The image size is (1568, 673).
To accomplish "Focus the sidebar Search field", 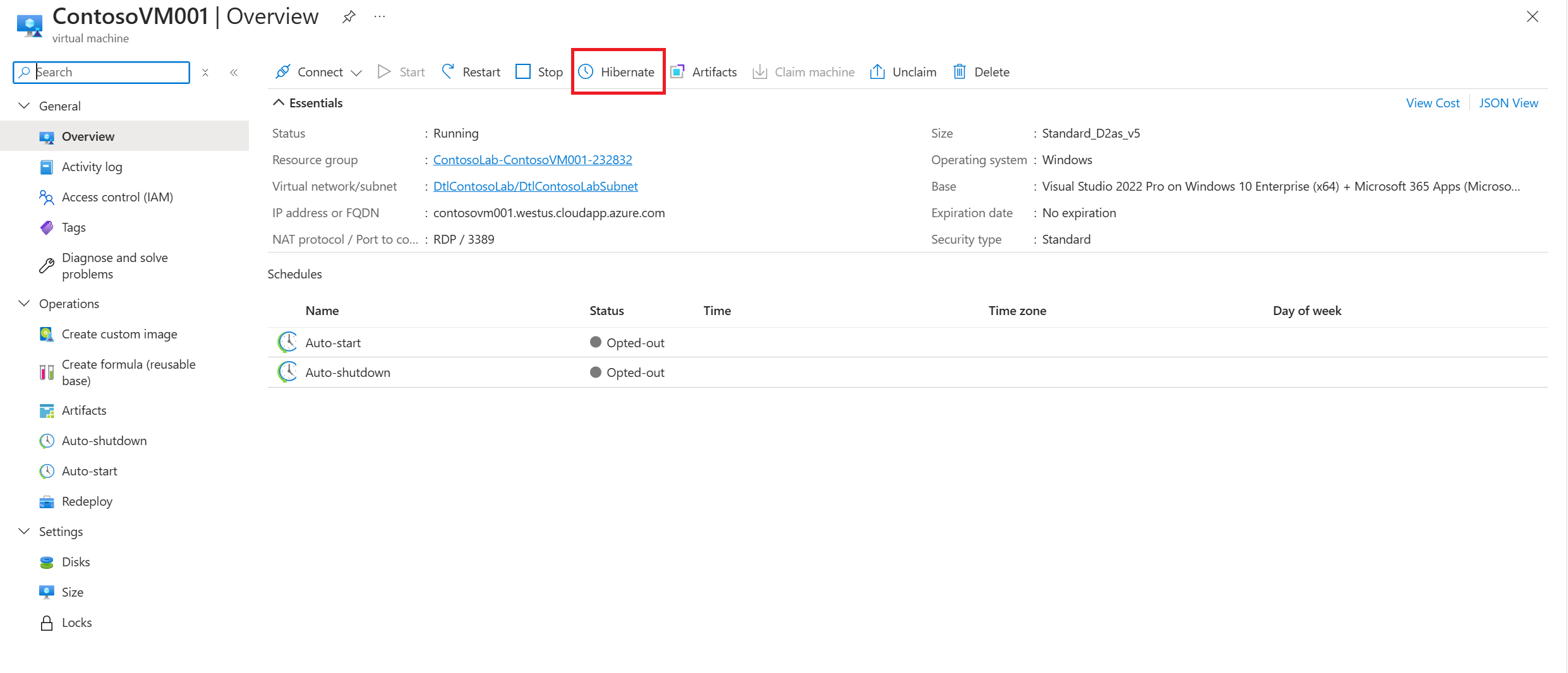I will pyautogui.click(x=101, y=73).
